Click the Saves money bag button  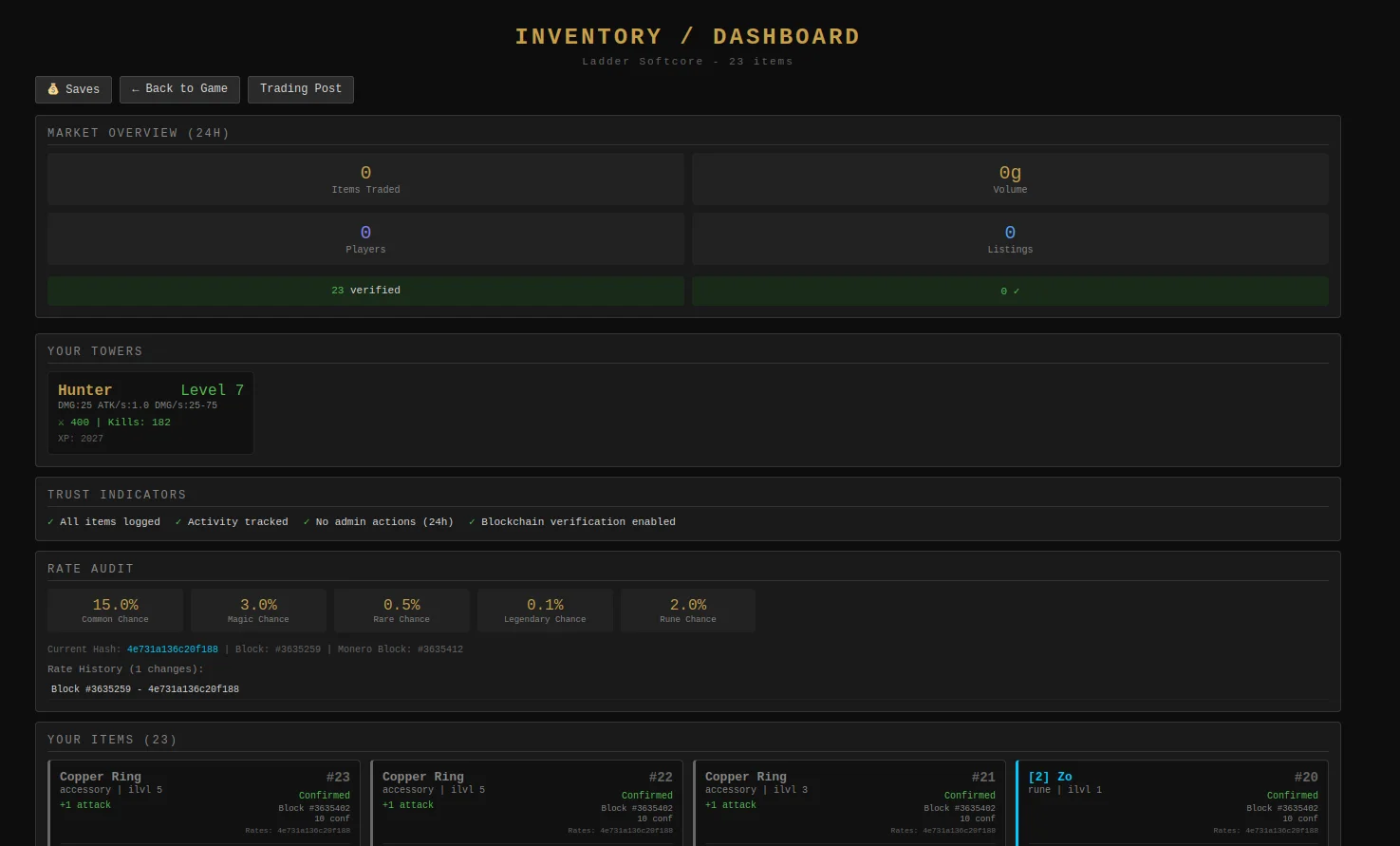pyautogui.click(x=73, y=89)
